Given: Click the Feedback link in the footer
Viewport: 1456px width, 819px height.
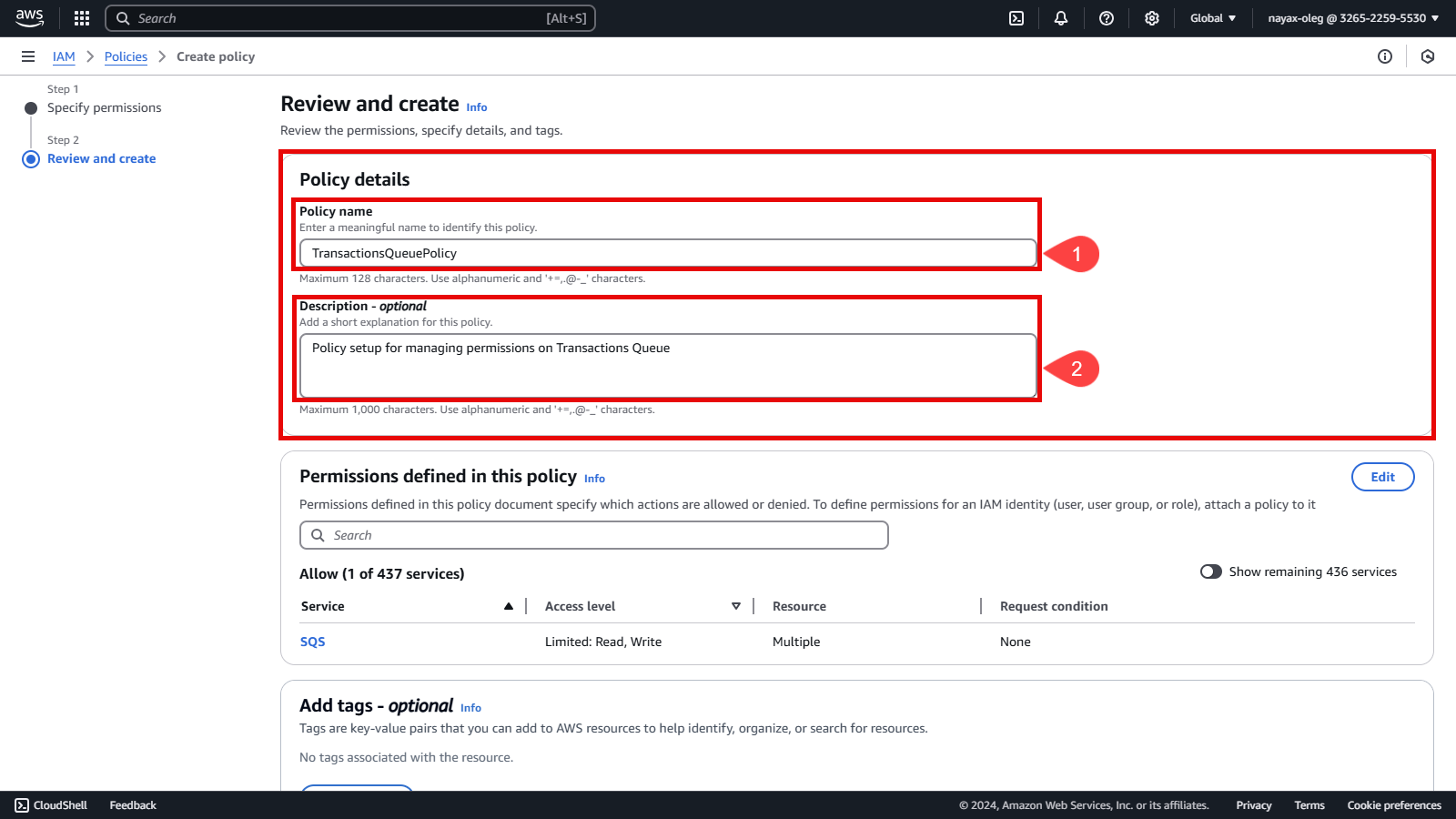Looking at the screenshot, I should 133,805.
